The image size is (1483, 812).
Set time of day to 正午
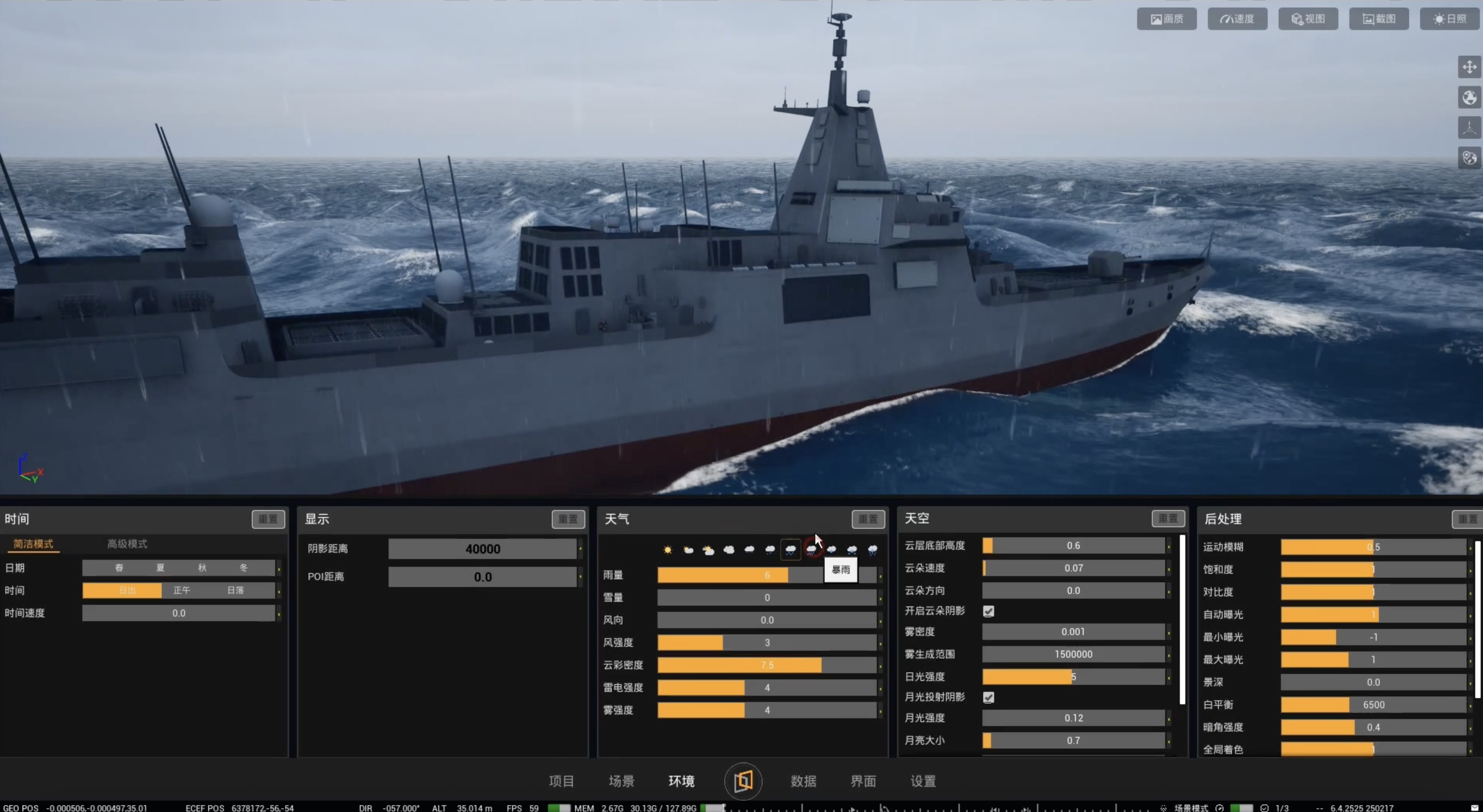pos(181,590)
